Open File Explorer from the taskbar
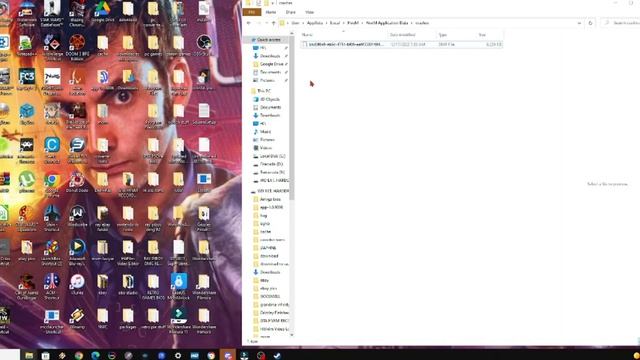This screenshot has width=640, height=360. [29, 356]
